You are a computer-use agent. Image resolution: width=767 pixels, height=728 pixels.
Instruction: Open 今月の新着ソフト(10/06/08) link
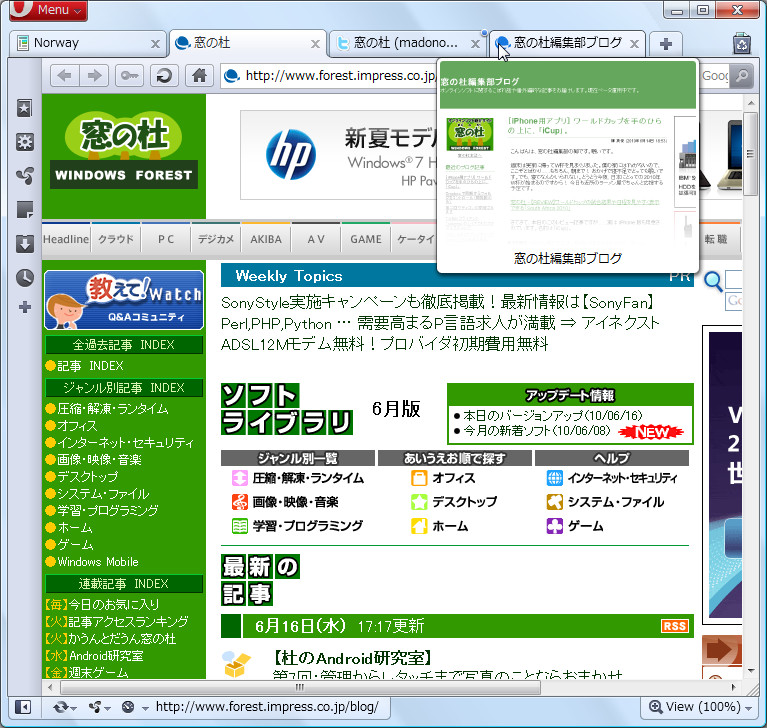click(x=537, y=431)
